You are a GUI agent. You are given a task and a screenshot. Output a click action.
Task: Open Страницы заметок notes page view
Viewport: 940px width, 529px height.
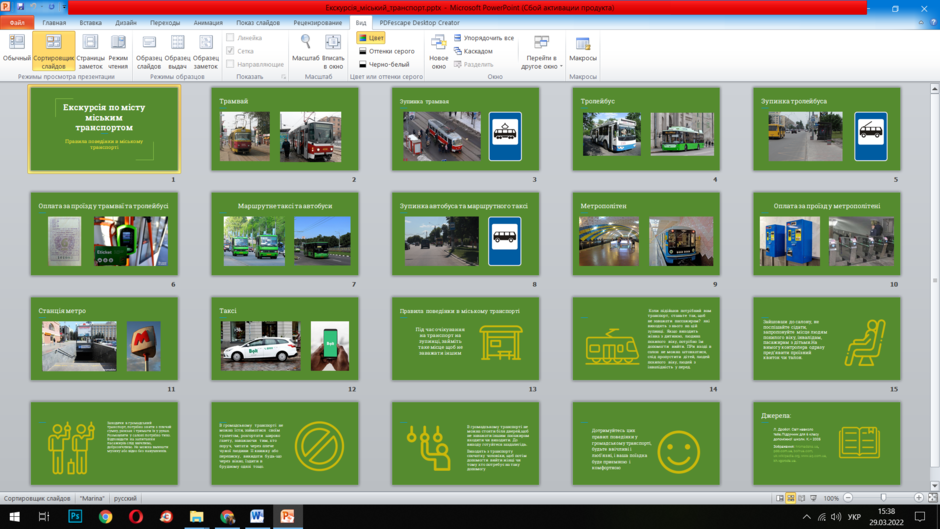tap(90, 51)
